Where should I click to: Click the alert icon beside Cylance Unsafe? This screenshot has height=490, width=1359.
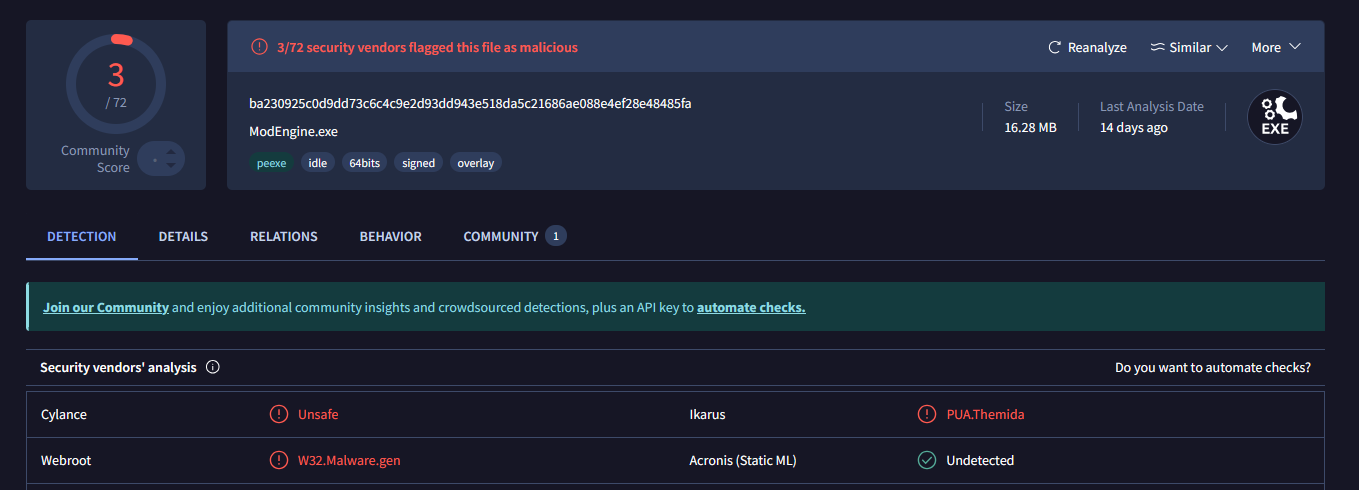click(x=278, y=414)
